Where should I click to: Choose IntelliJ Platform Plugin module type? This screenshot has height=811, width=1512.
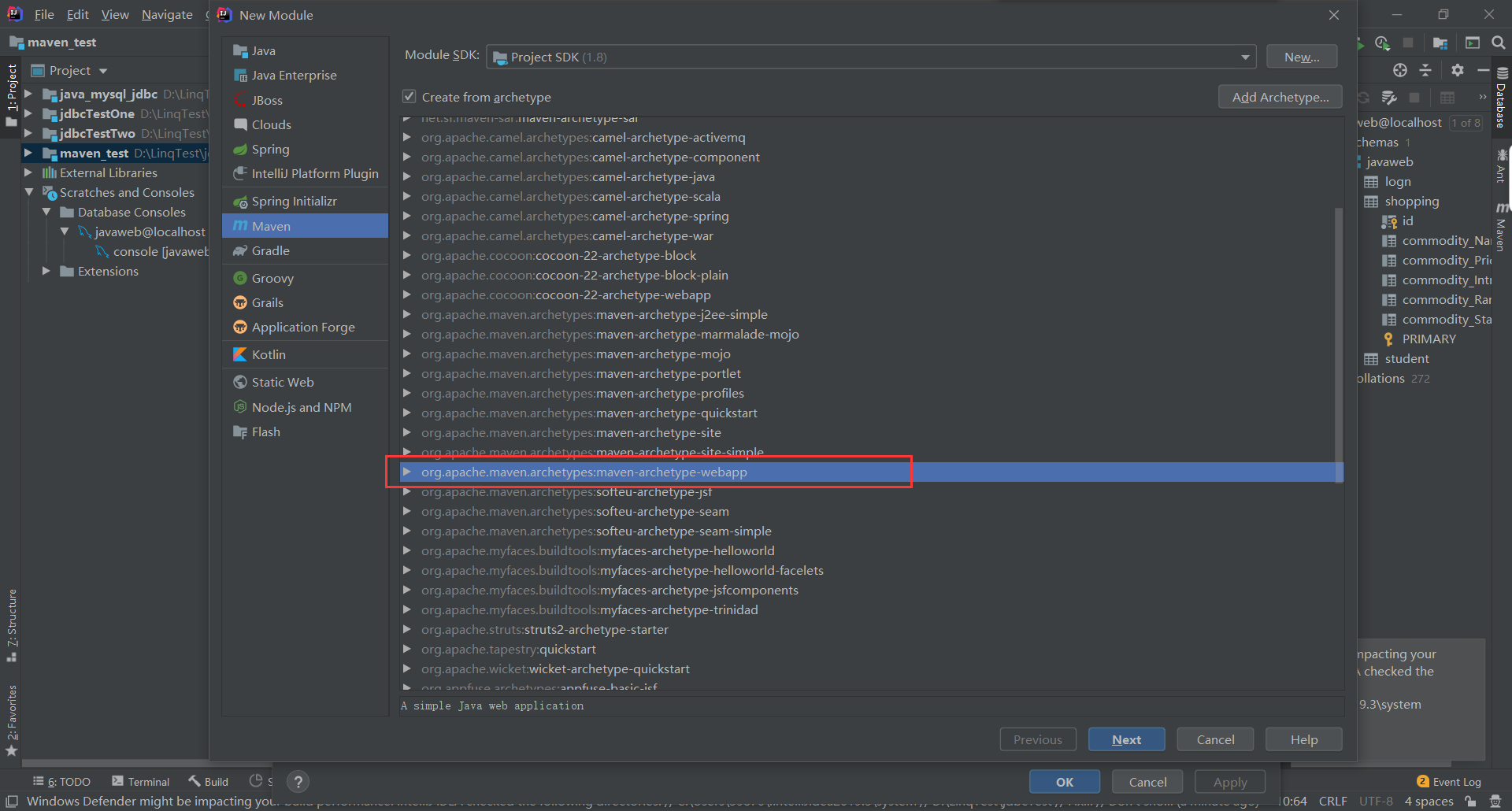pyautogui.click(x=305, y=173)
